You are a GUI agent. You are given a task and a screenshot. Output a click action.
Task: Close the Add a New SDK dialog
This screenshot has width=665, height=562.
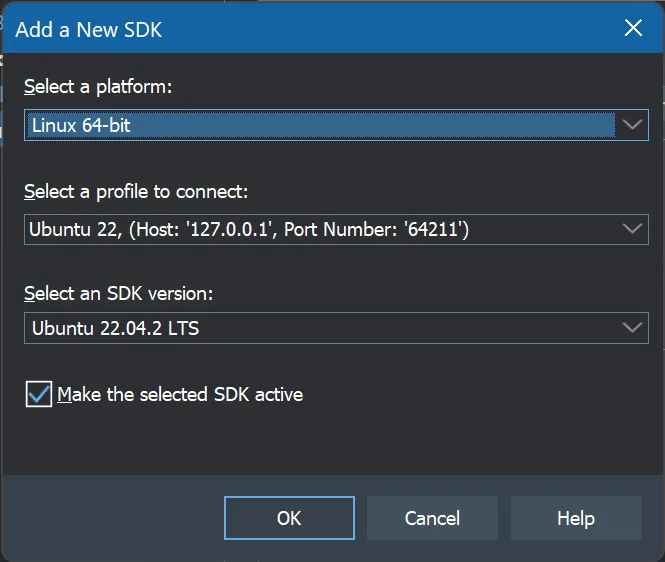coord(633,28)
